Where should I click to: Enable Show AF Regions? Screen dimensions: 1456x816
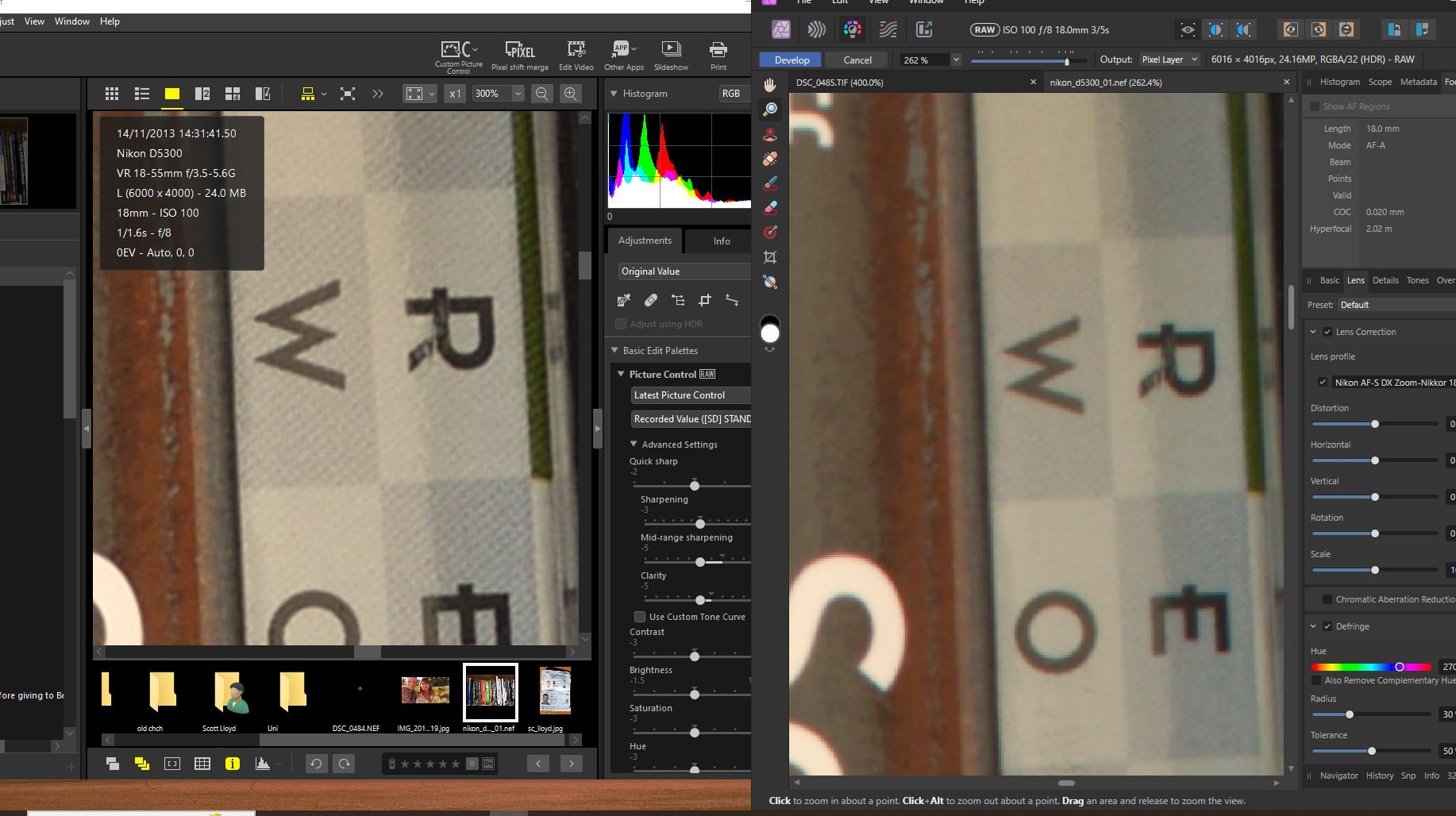coord(1315,106)
